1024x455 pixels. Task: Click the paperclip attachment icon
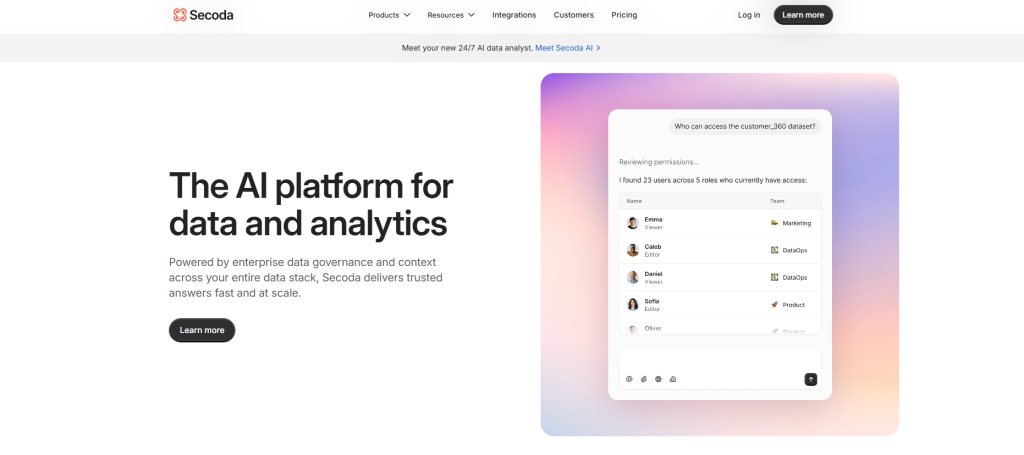pyautogui.click(x=644, y=379)
